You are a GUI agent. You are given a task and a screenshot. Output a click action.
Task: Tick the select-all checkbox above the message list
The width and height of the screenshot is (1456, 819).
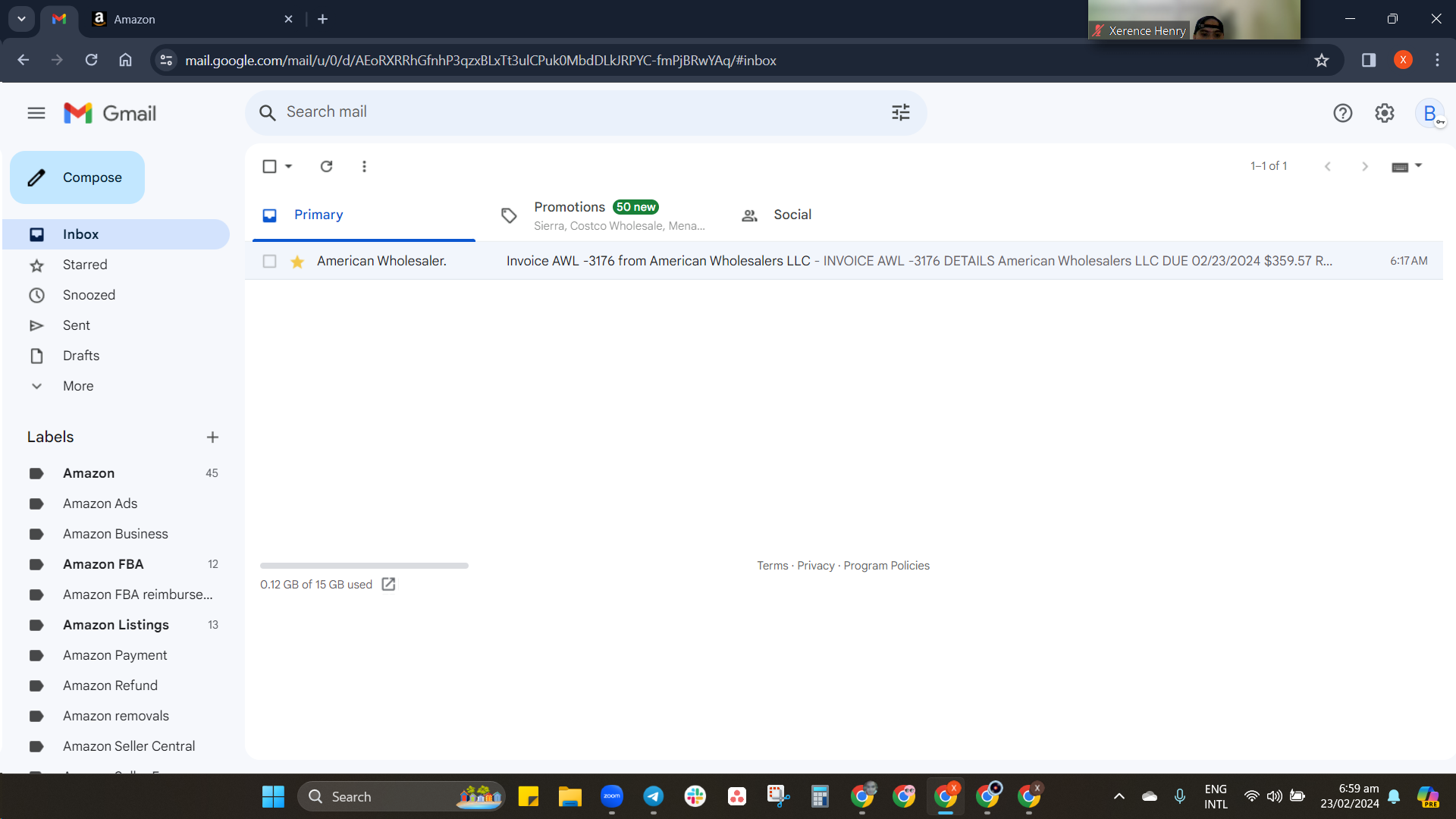pos(269,166)
